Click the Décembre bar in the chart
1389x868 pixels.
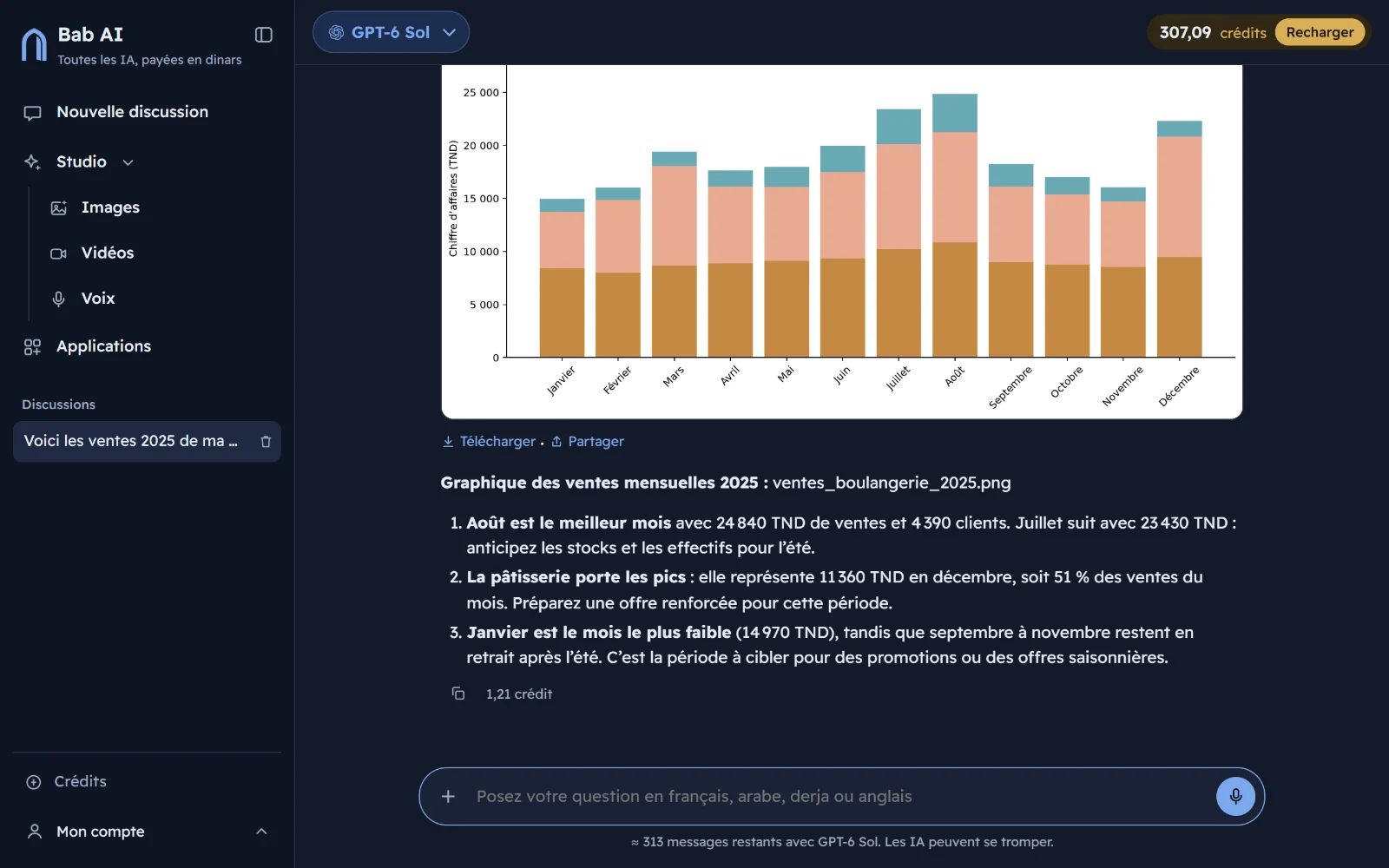1179,239
